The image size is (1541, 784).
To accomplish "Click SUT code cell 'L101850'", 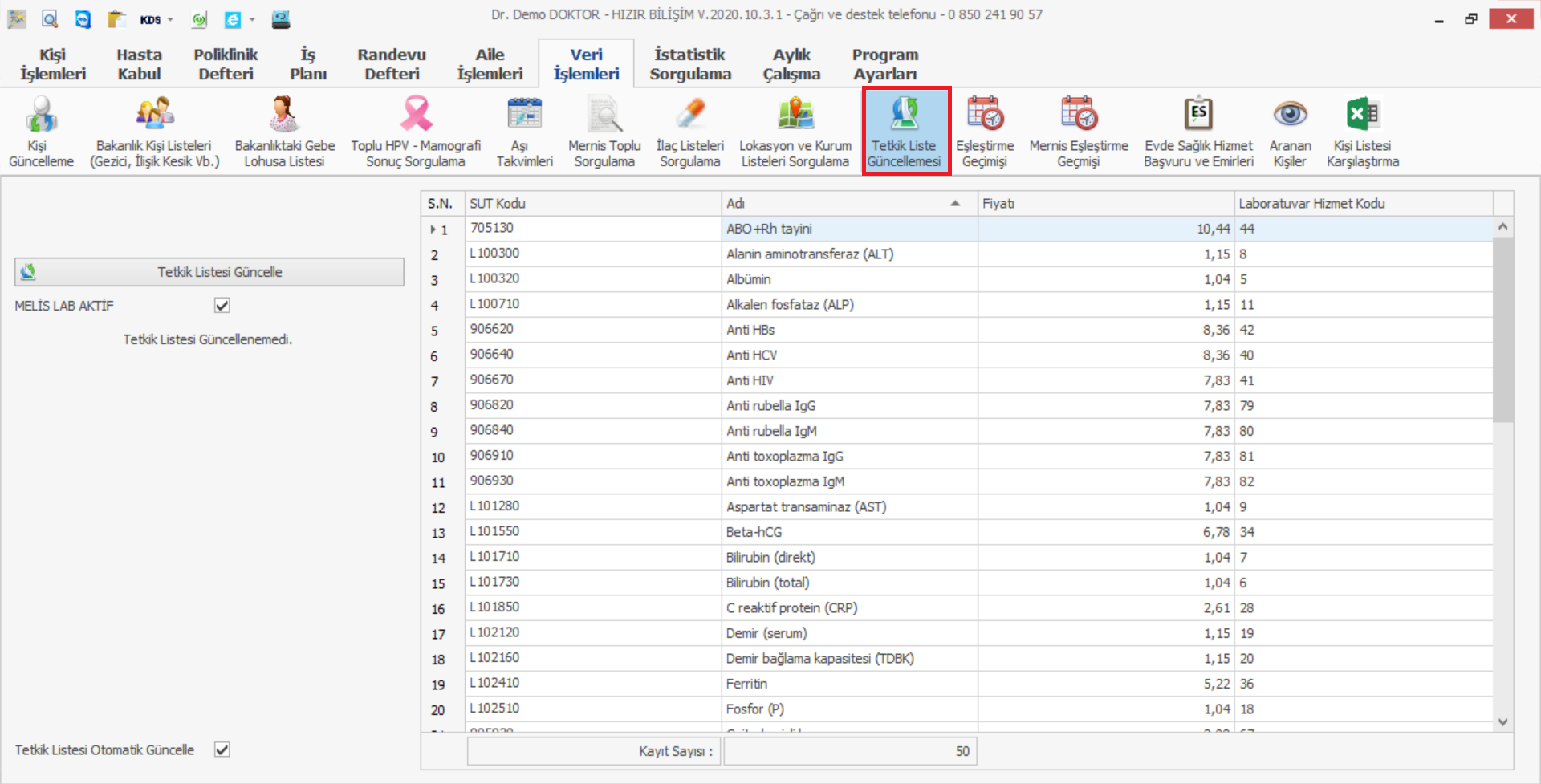I will [x=593, y=608].
